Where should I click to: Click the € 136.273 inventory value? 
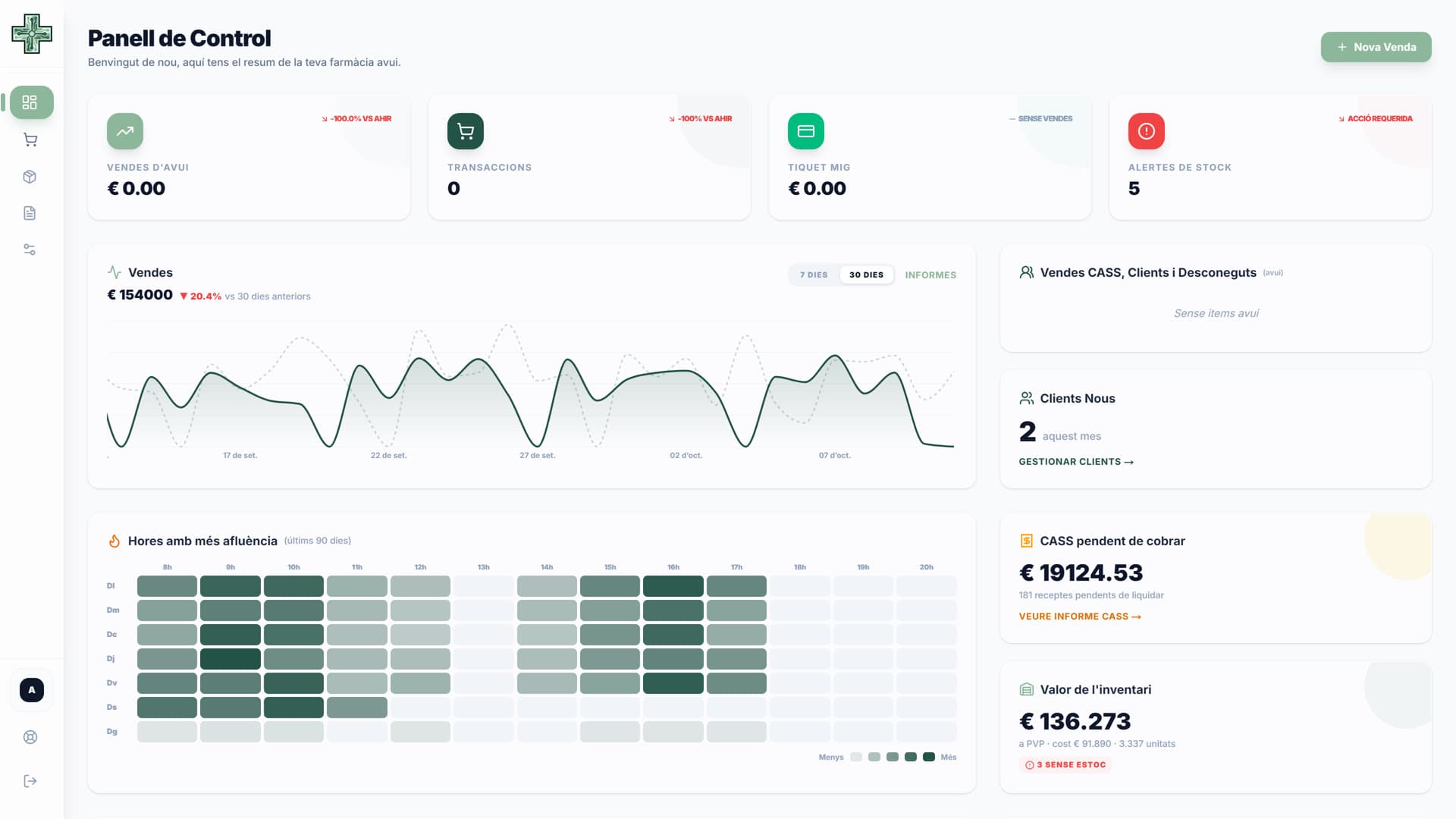(x=1075, y=721)
